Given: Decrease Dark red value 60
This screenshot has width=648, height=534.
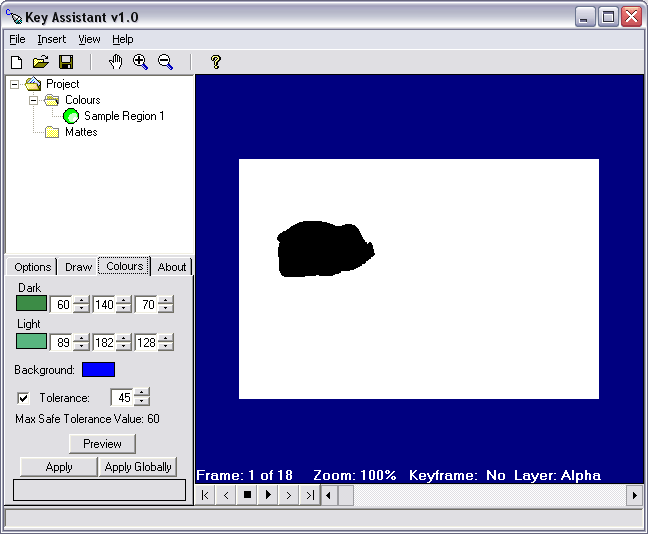Looking at the screenshot, I should tap(81, 308).
